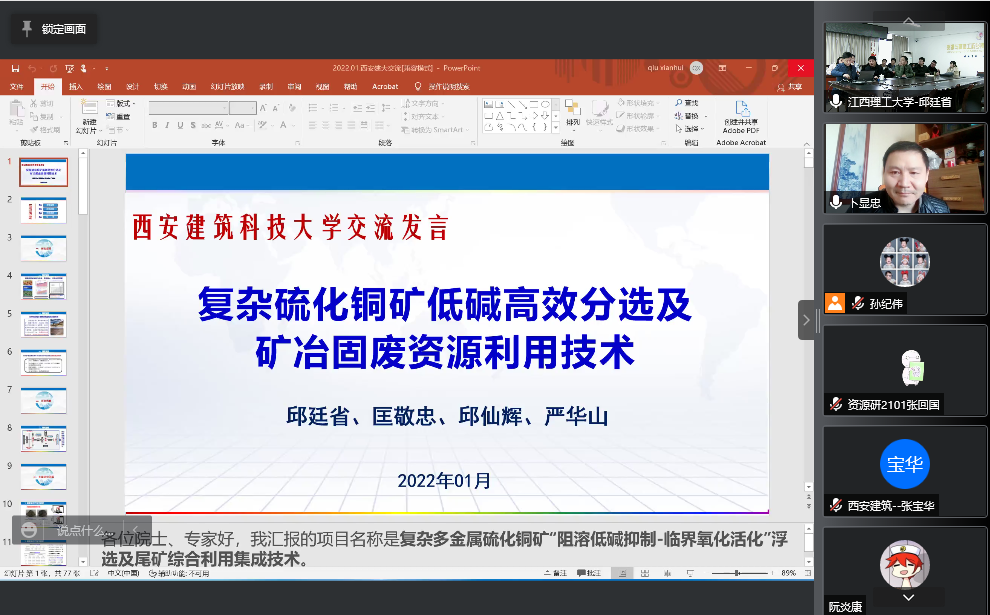Toggle Underline formatting in font group
Screen dimensions: 990x615
coord(179,125)
